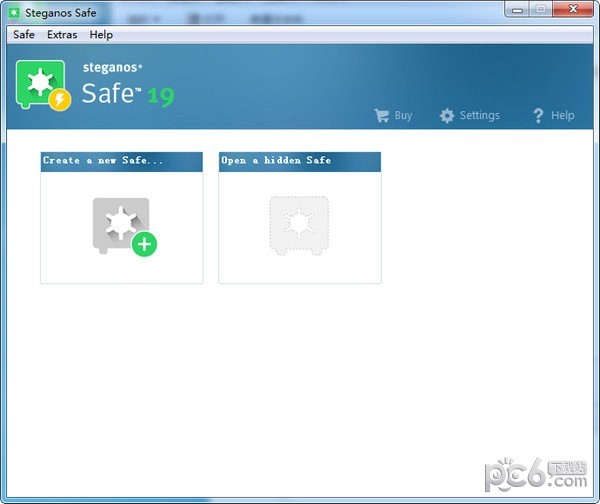Click the Buy label in header

point(403,115)
